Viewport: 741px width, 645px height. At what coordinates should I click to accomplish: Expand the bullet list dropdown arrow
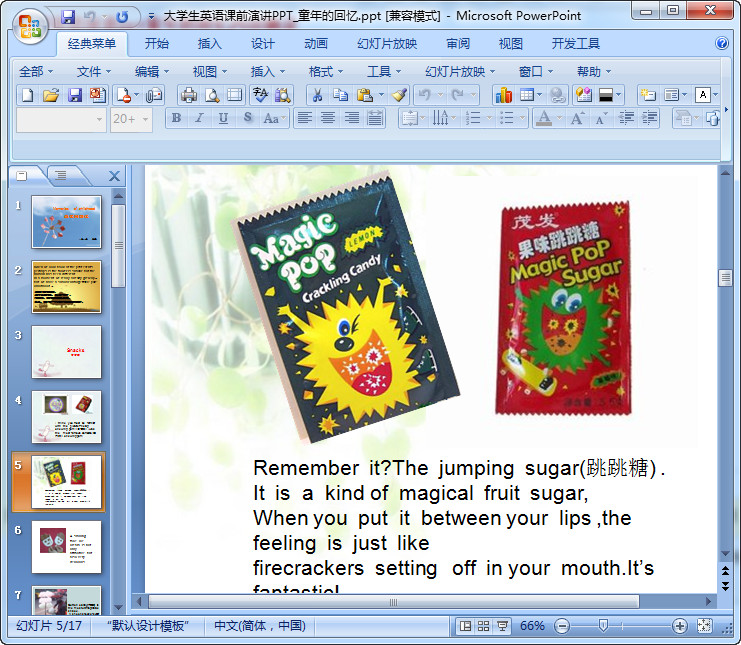[x=522, y=119]
